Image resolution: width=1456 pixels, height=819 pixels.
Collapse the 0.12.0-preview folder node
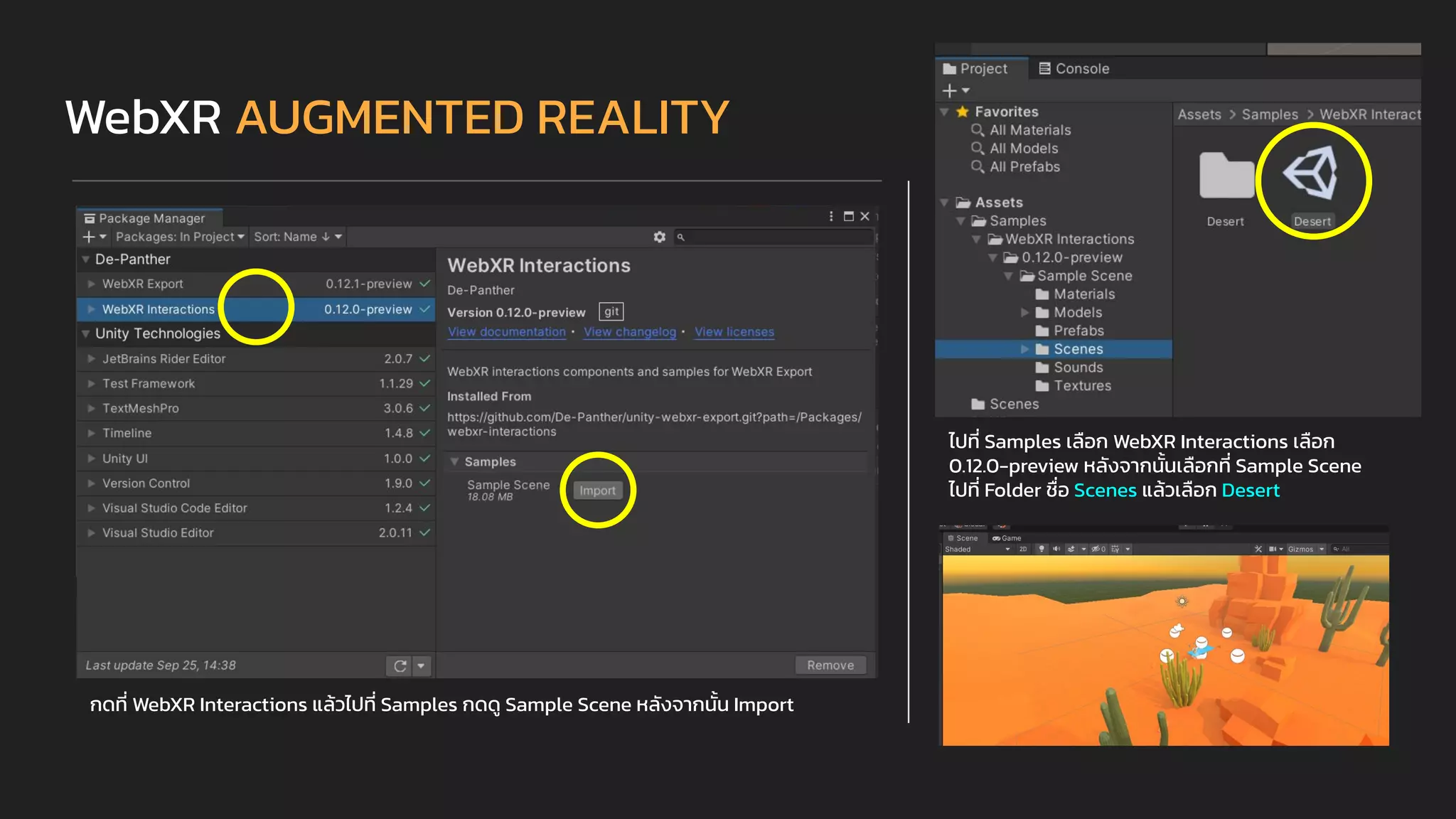[992, 257]
